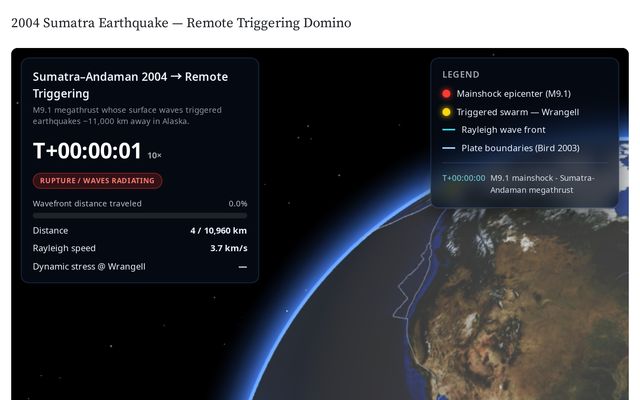Click the page title '2004 Sumatra Earthquake'

click(x=90, y=23)
